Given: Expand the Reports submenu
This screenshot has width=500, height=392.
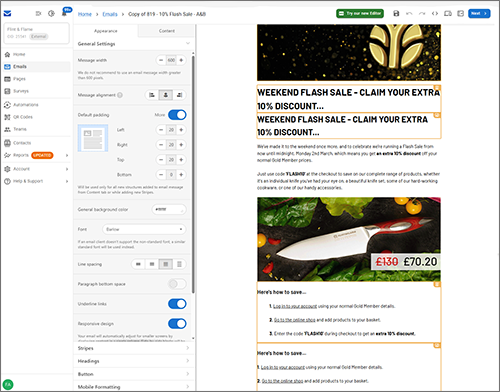Looking at the screenshot, I should 67,155.
